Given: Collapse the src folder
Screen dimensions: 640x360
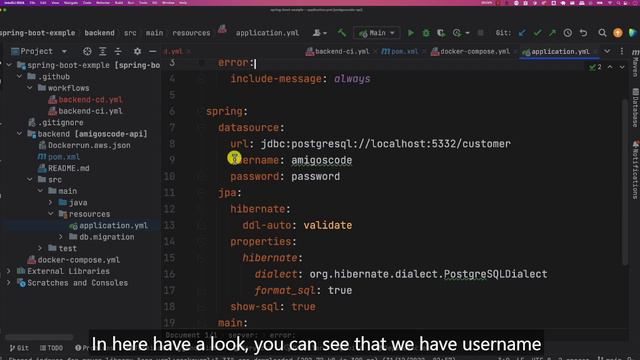Looking at the screenshot, I should click(30, 180).
